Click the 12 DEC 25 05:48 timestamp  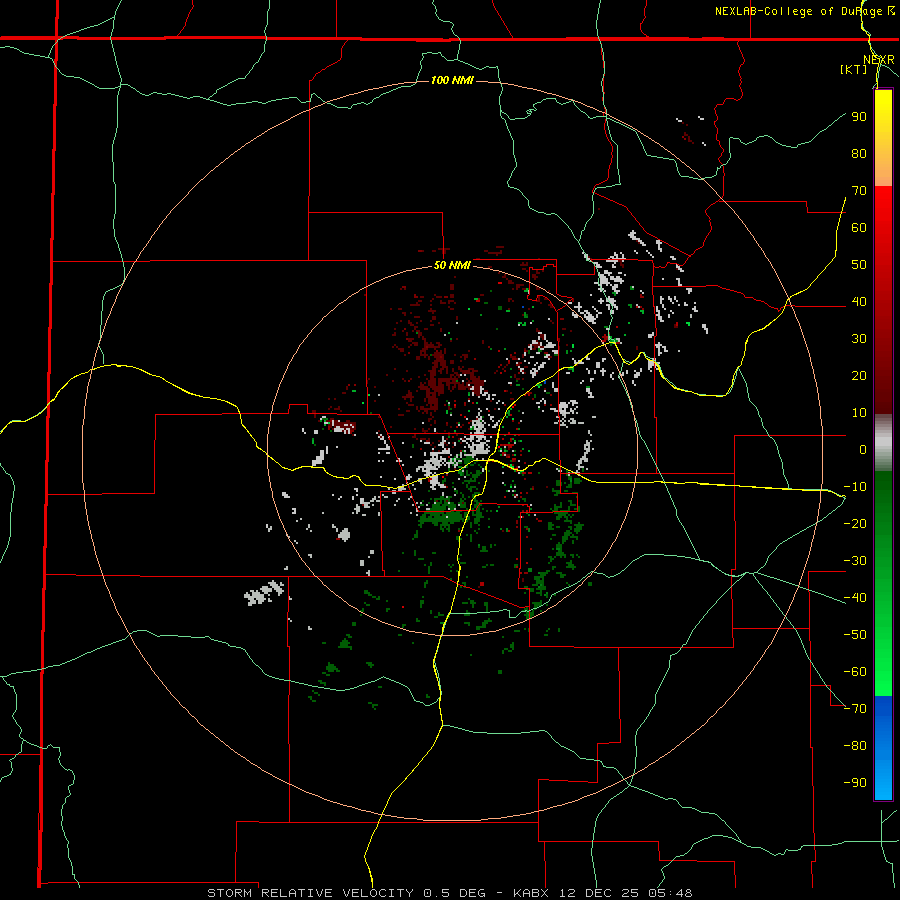[x=624, y=893]
